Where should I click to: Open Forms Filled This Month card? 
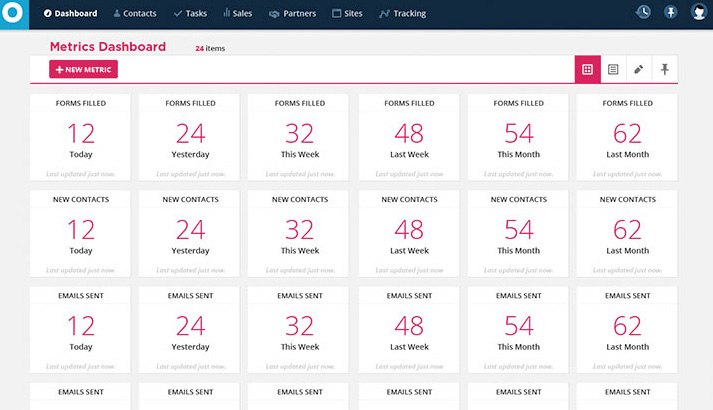click(x=518, y=137)
